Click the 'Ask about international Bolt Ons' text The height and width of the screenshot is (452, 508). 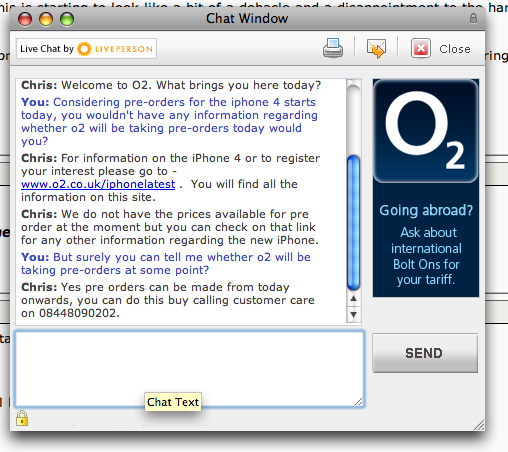point(426,256)
